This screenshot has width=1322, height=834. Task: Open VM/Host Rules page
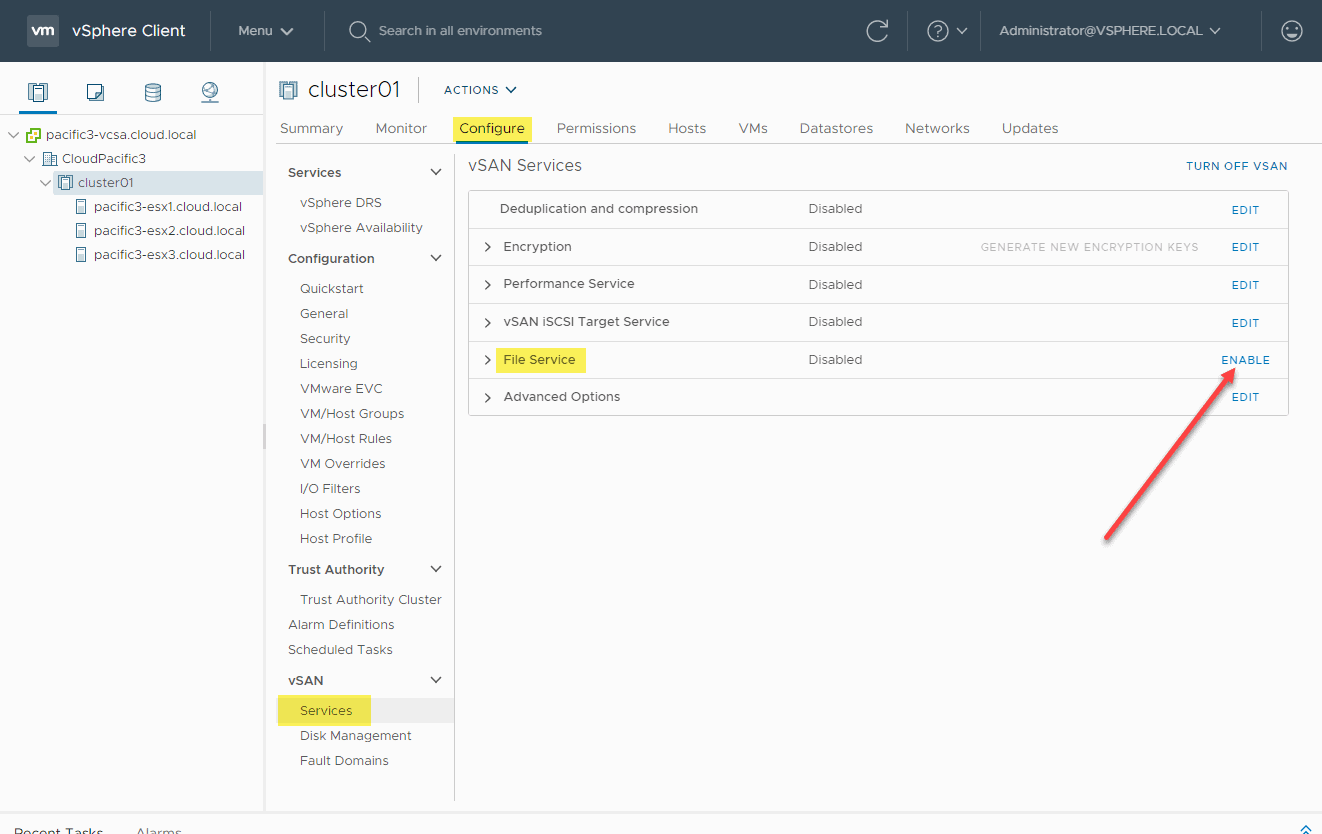coord(346,438)
